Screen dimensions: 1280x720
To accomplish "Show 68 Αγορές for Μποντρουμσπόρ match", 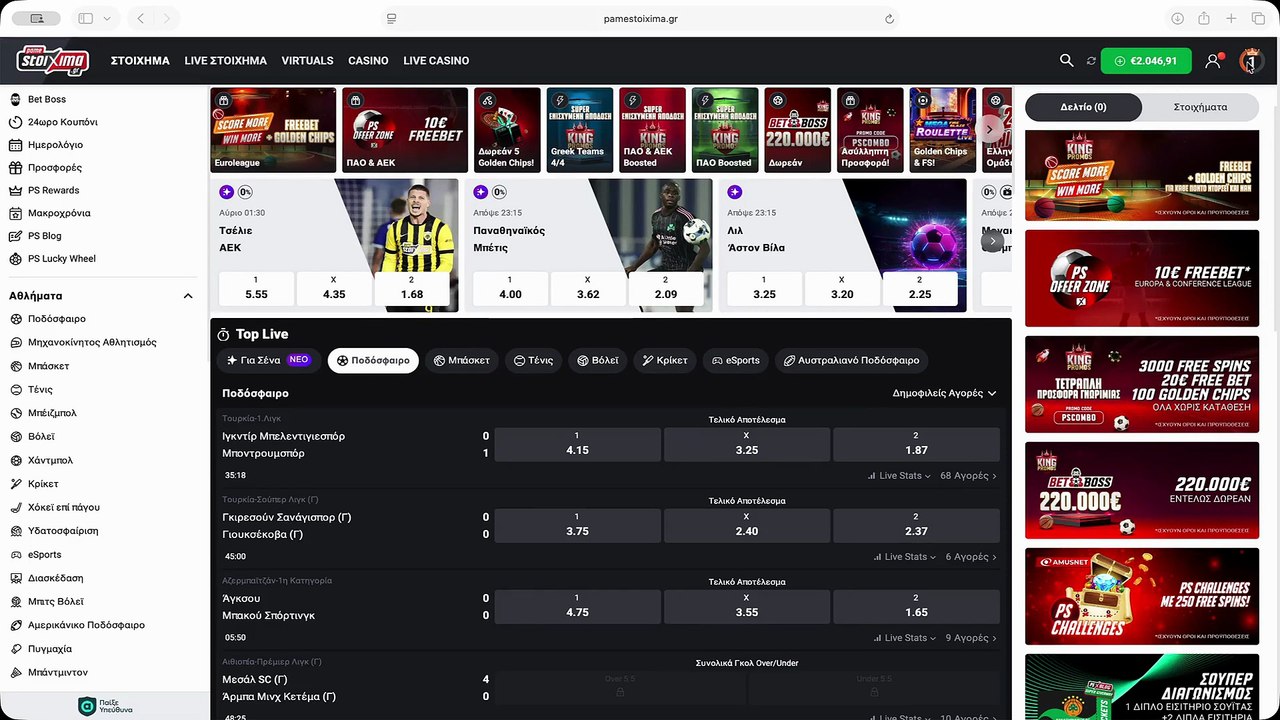I will (968, 476).
